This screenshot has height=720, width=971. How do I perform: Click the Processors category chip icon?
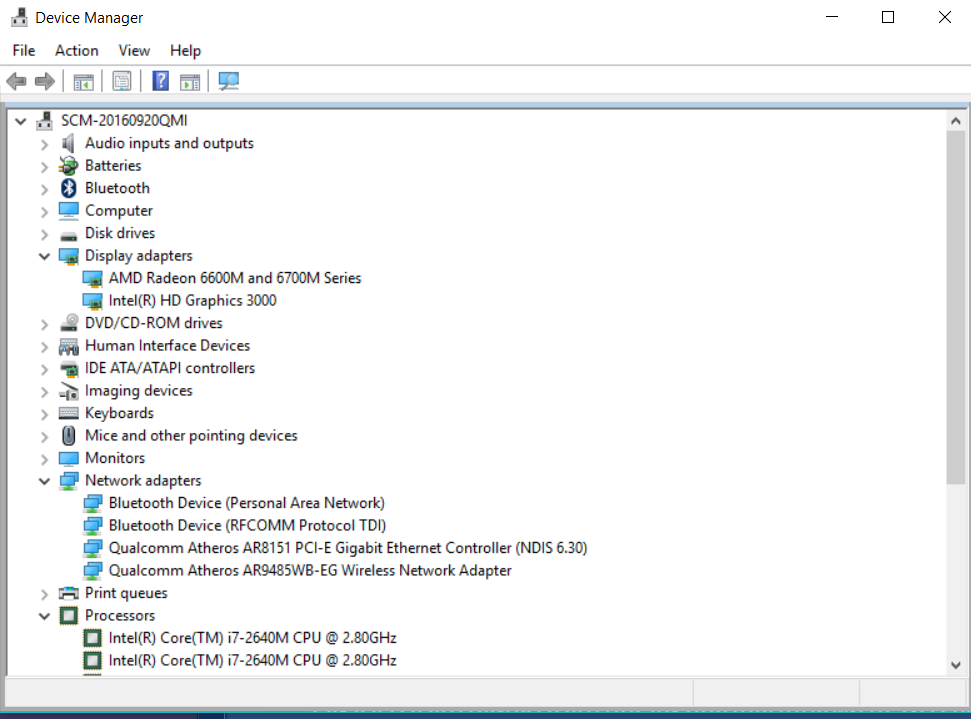point(69,616)
